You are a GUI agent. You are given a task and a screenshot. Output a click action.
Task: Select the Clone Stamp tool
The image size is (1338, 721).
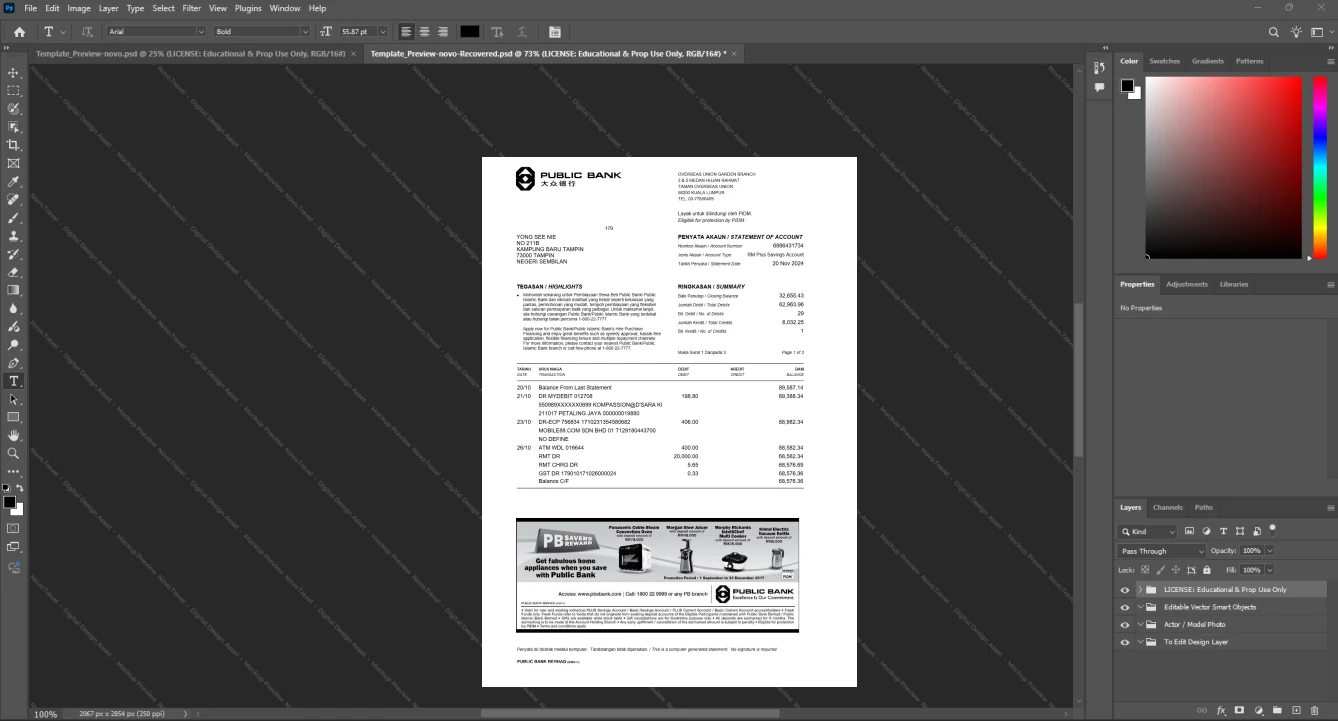pos(13,236)
